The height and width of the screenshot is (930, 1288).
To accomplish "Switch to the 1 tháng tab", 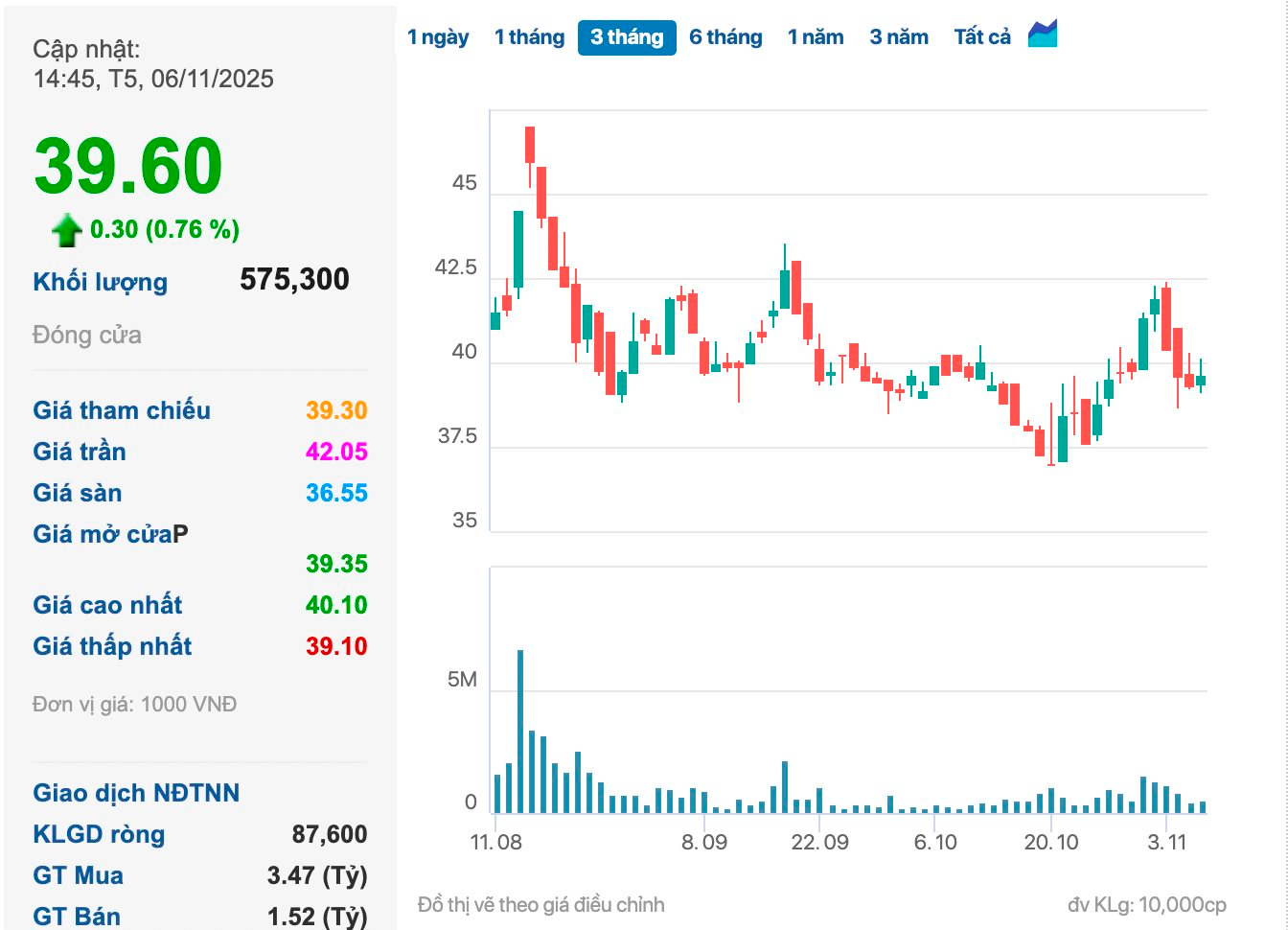I will [x=529, y=37].
